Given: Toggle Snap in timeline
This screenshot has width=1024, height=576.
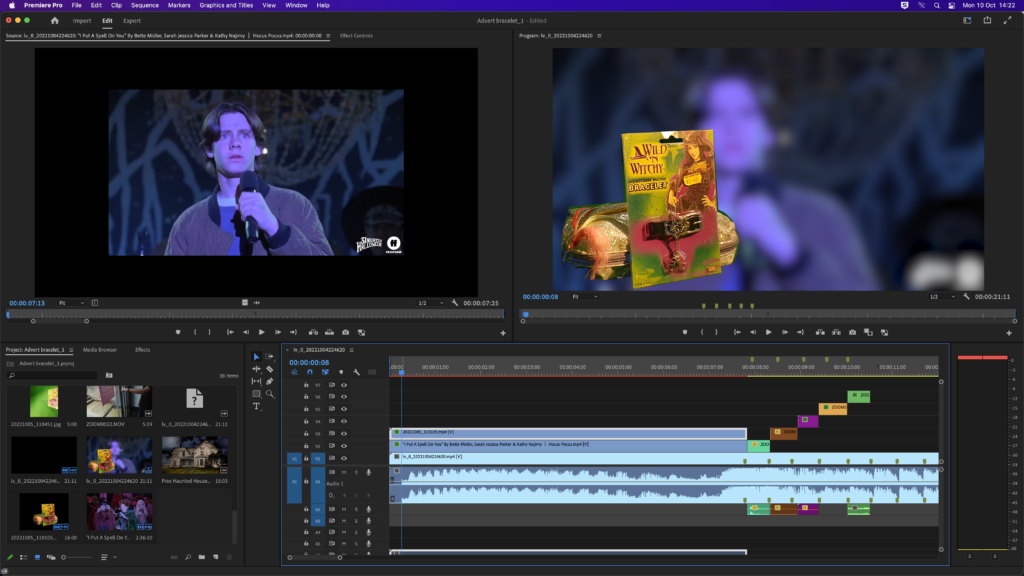Looking at the screenshot, I should 310,372.
